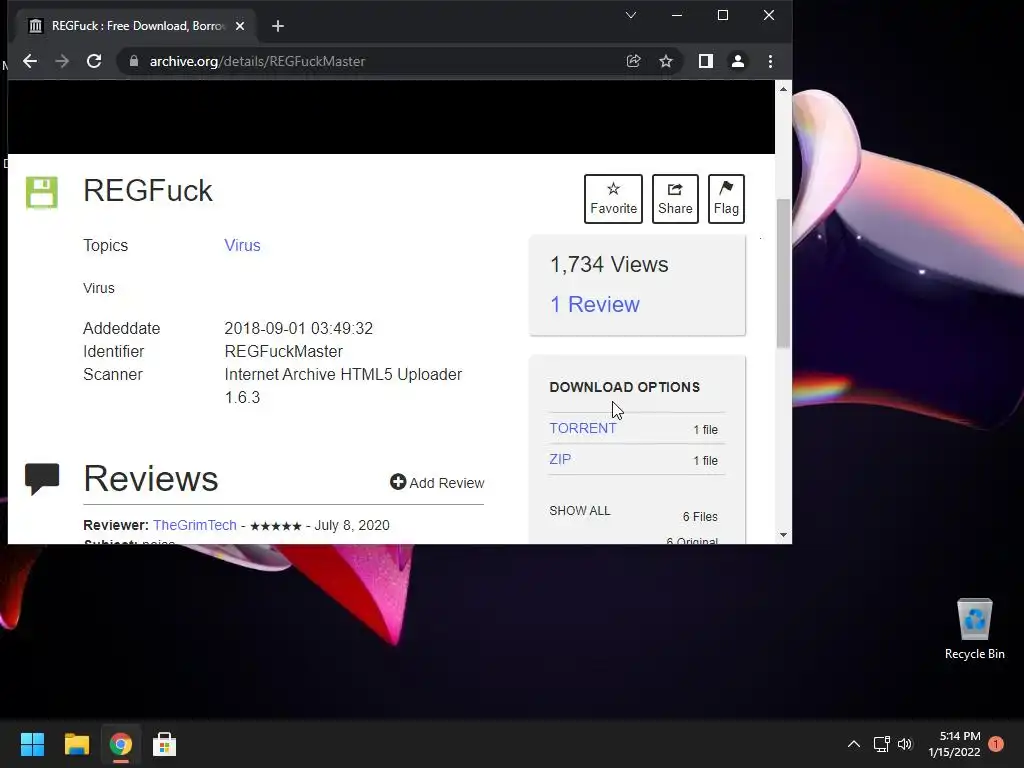This screenshot has width=1024, height=768.
Task: Download the ZIP file link
Action: pyautogui.click(x=560, y=459)
